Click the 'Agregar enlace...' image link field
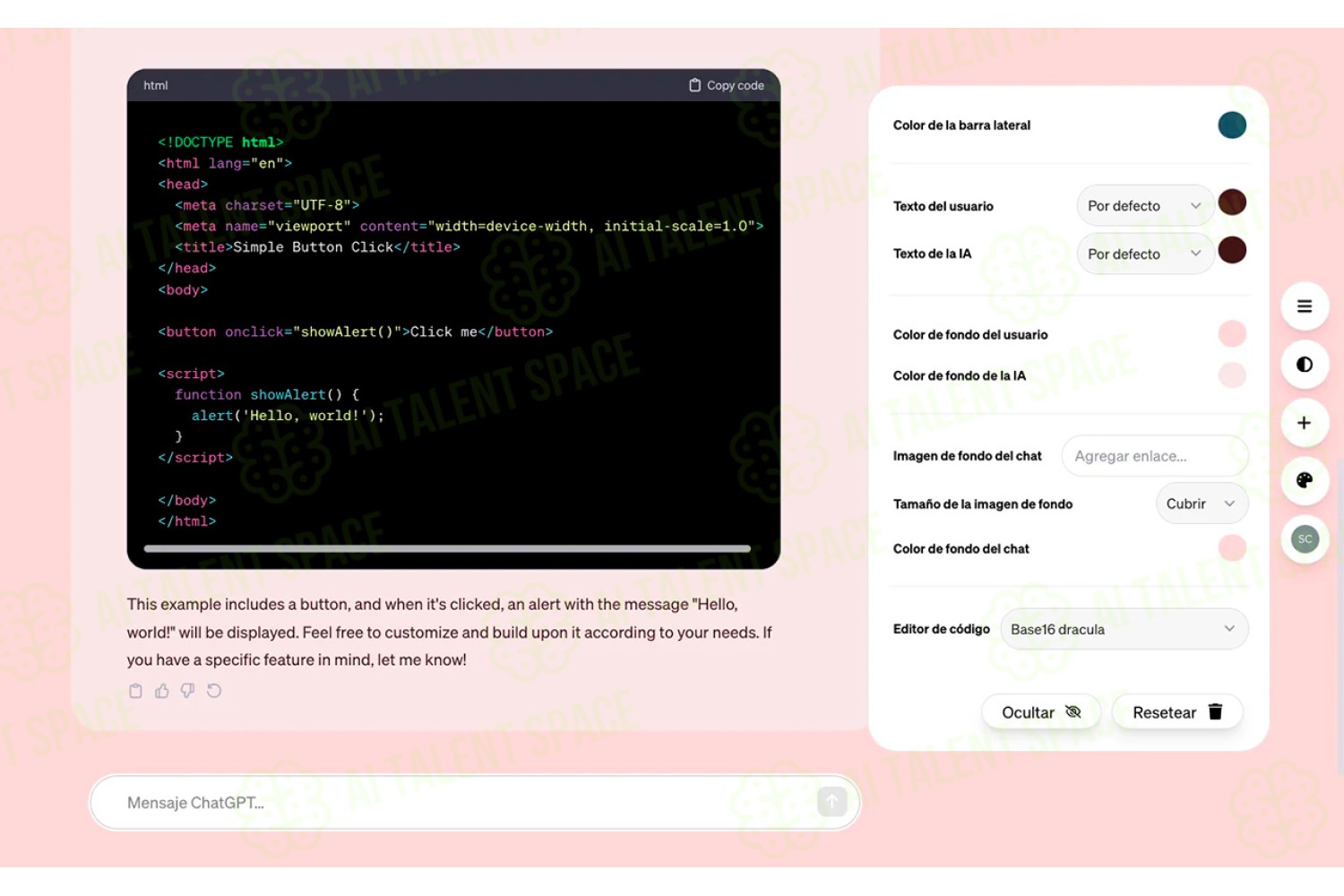This screenshot has width=1344, height=896. (x=1155, y=456)
